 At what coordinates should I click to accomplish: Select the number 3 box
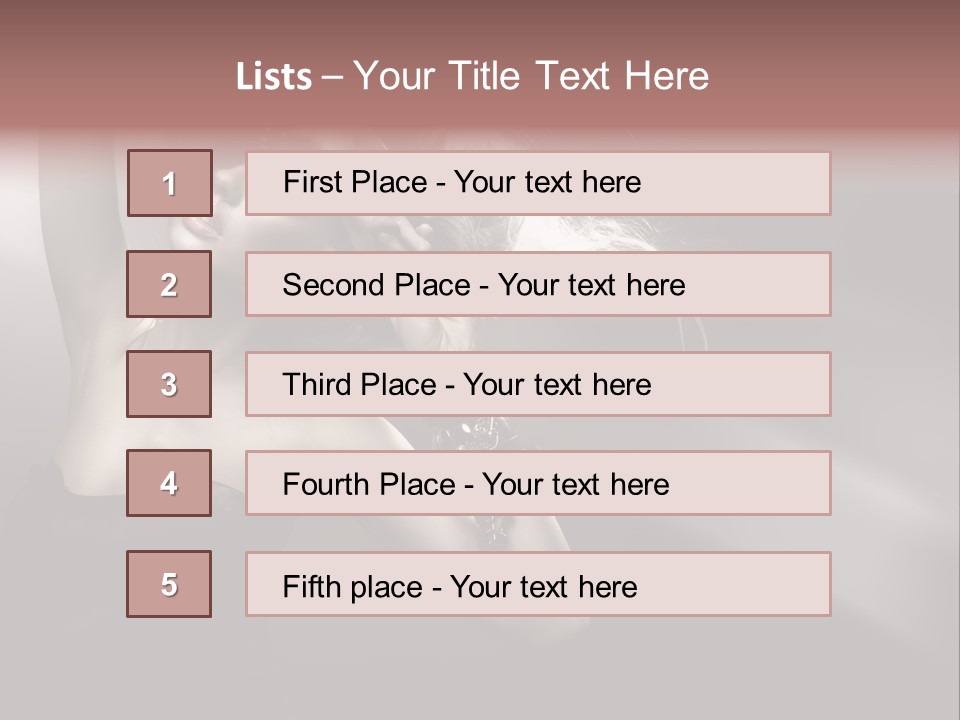coord(169,384)
